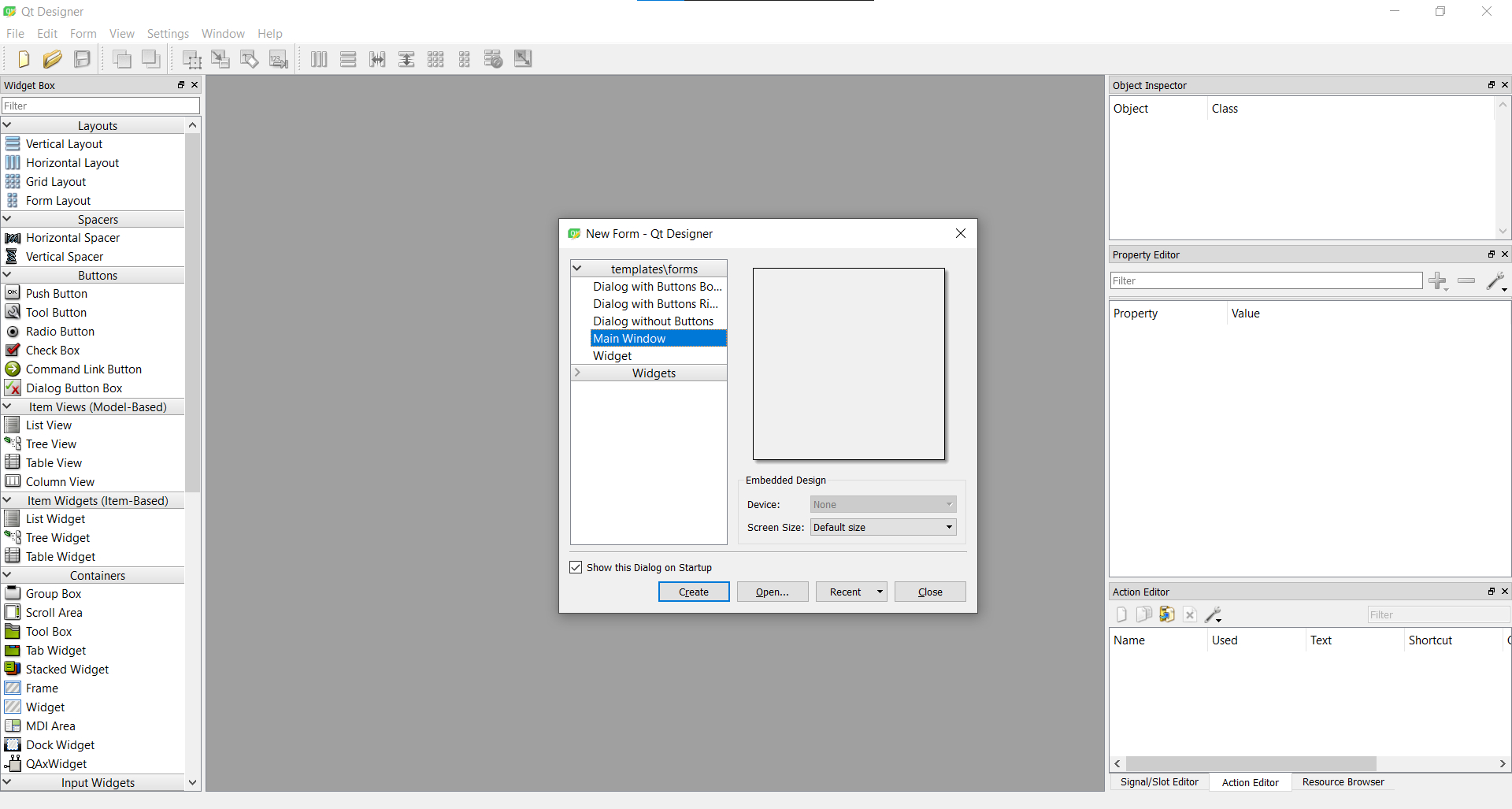This screenshot has height=809, width=1512.
Task: Switch to the Resource Browser tab
Action: tap(1343, 781)
